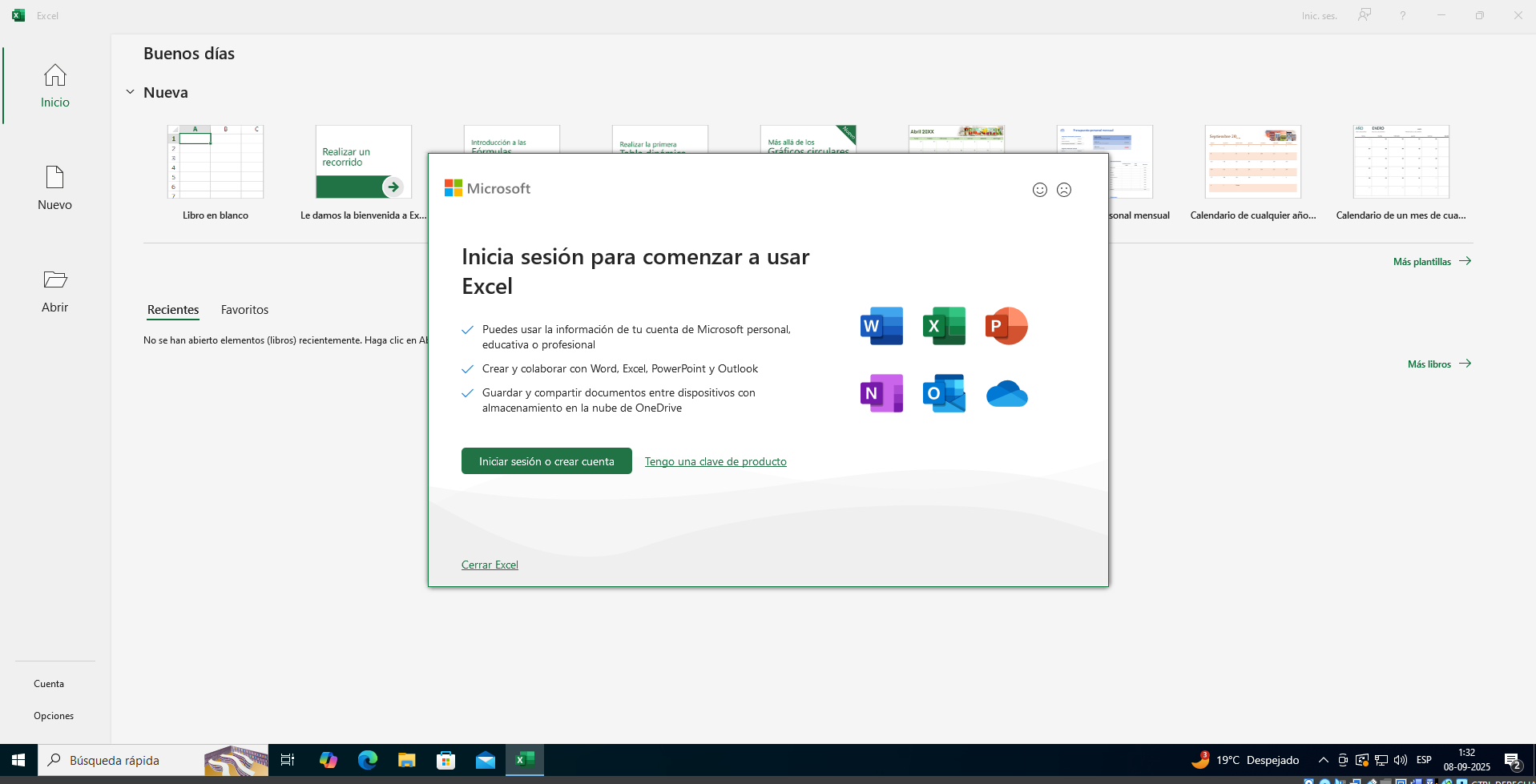The image size is (1536, 784).
Task: Open the feedback person icon in title bar
Action: 1365,15
